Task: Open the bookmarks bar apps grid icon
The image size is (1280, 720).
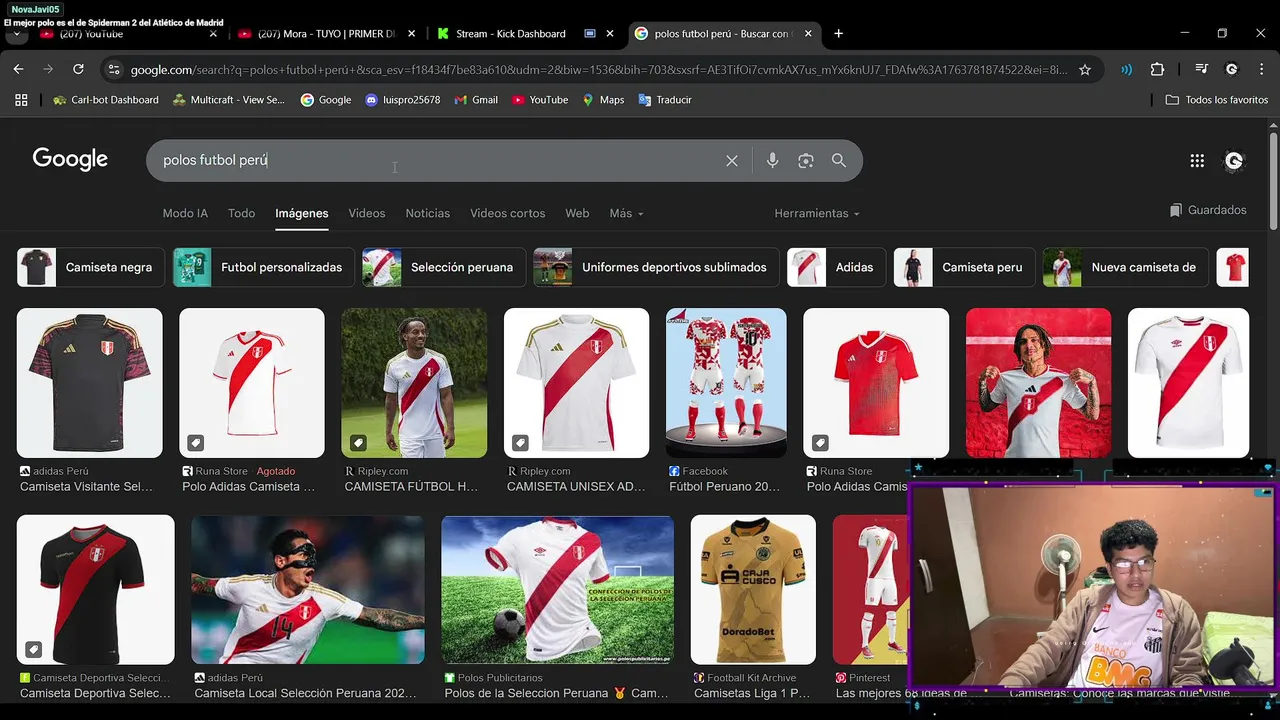Action: tap(21, 100)
